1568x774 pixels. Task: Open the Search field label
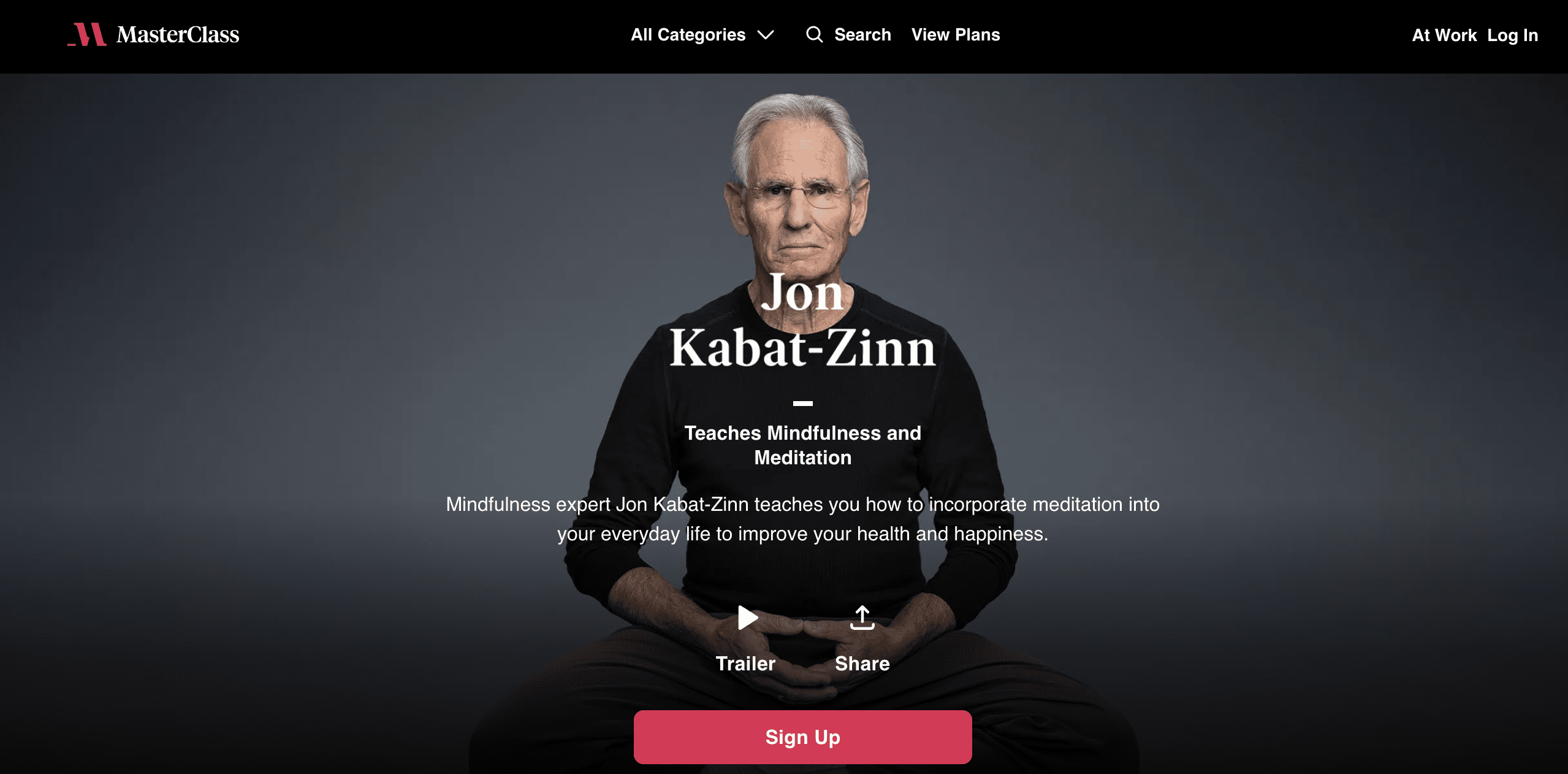862,34
